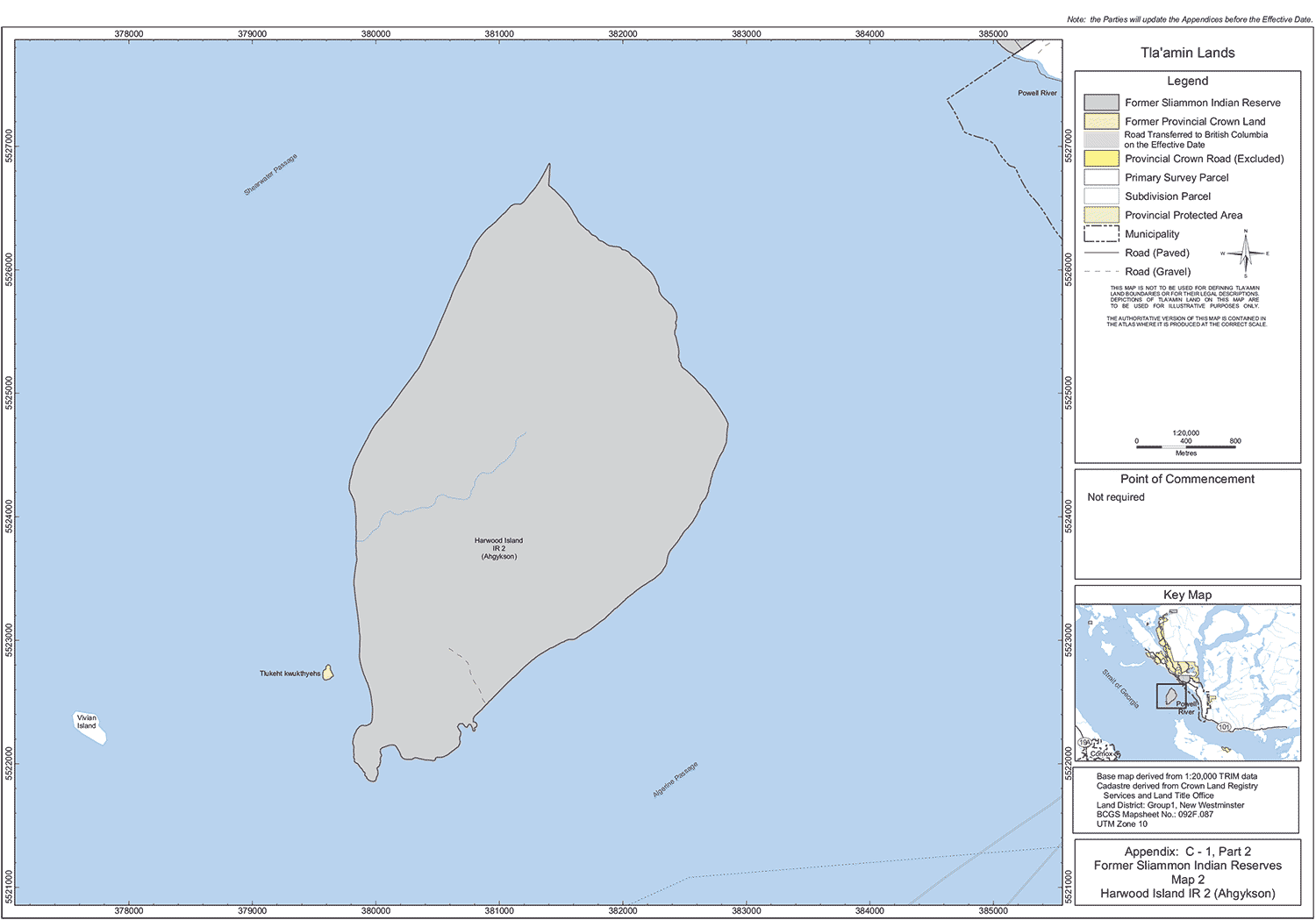Click northing 5527000 on the left axis
This screenshot has height=920, width=1316.
[9, 146]
